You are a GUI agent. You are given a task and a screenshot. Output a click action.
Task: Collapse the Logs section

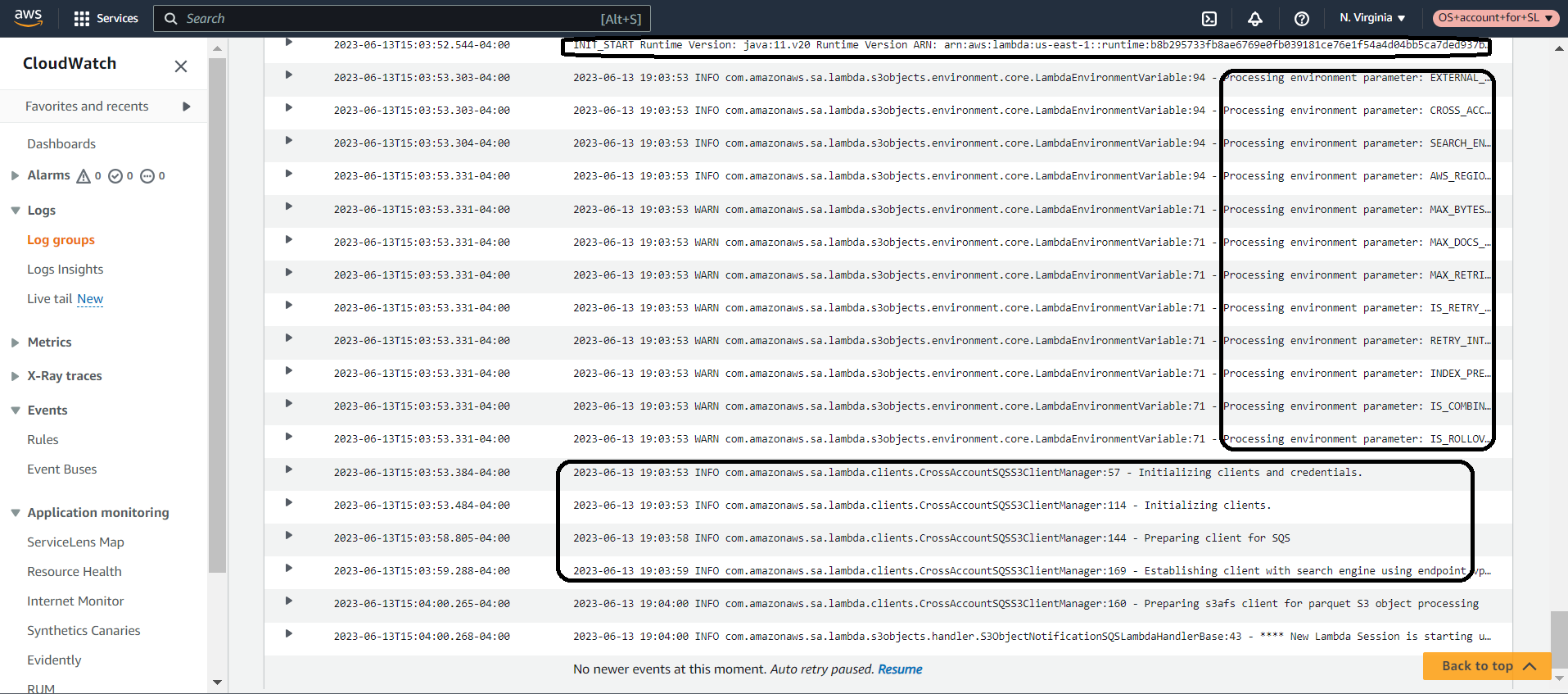(x=15, y=211)
